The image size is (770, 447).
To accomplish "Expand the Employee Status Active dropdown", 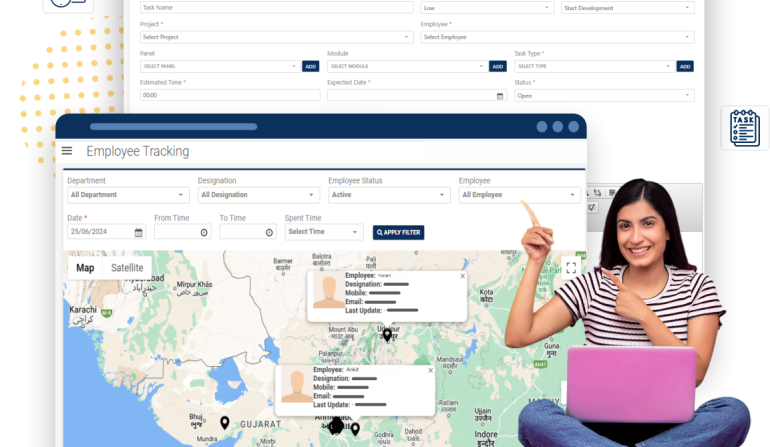I will (x=389, y=195).
